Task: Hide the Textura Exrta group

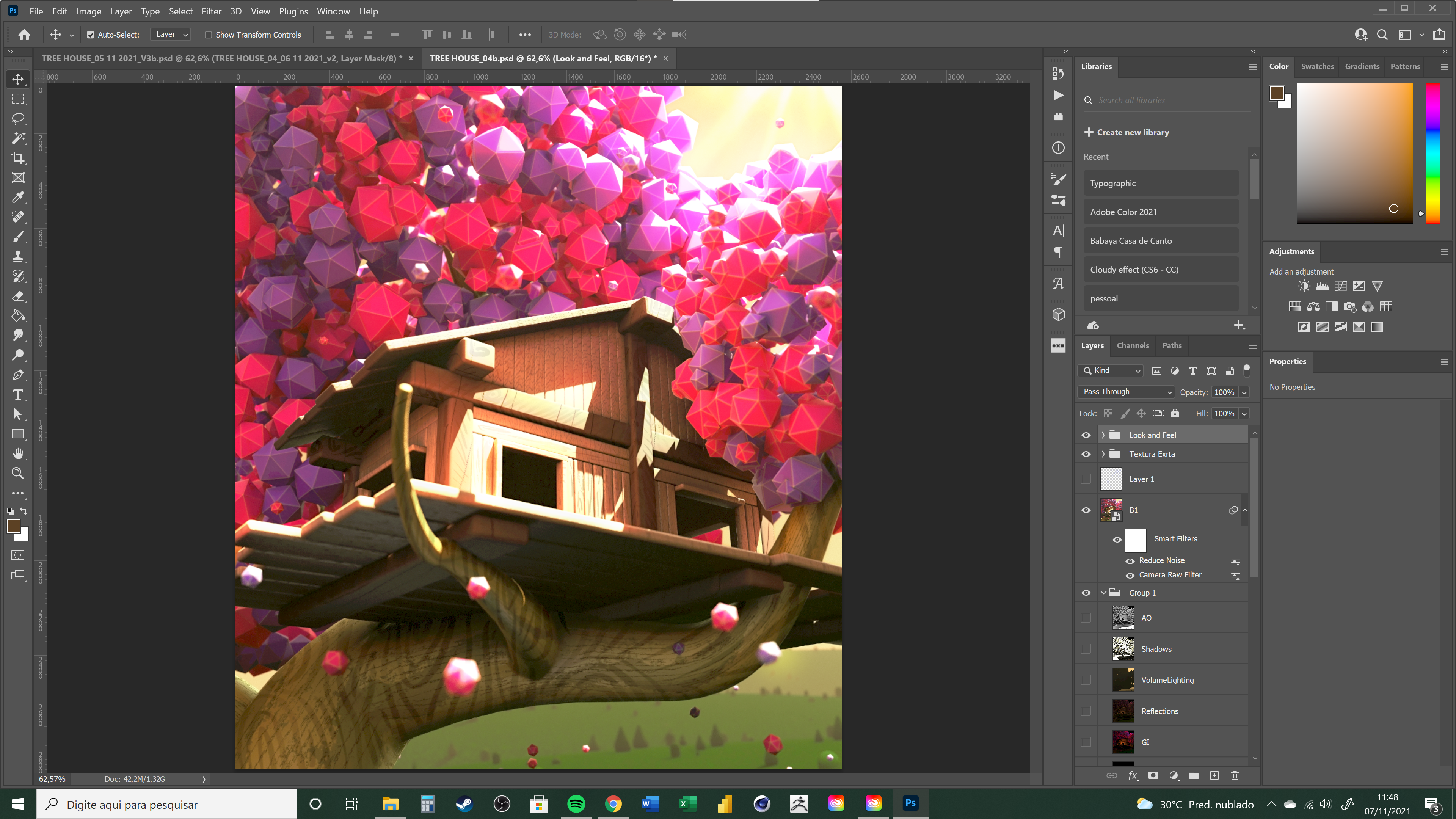Action: 1086,454
